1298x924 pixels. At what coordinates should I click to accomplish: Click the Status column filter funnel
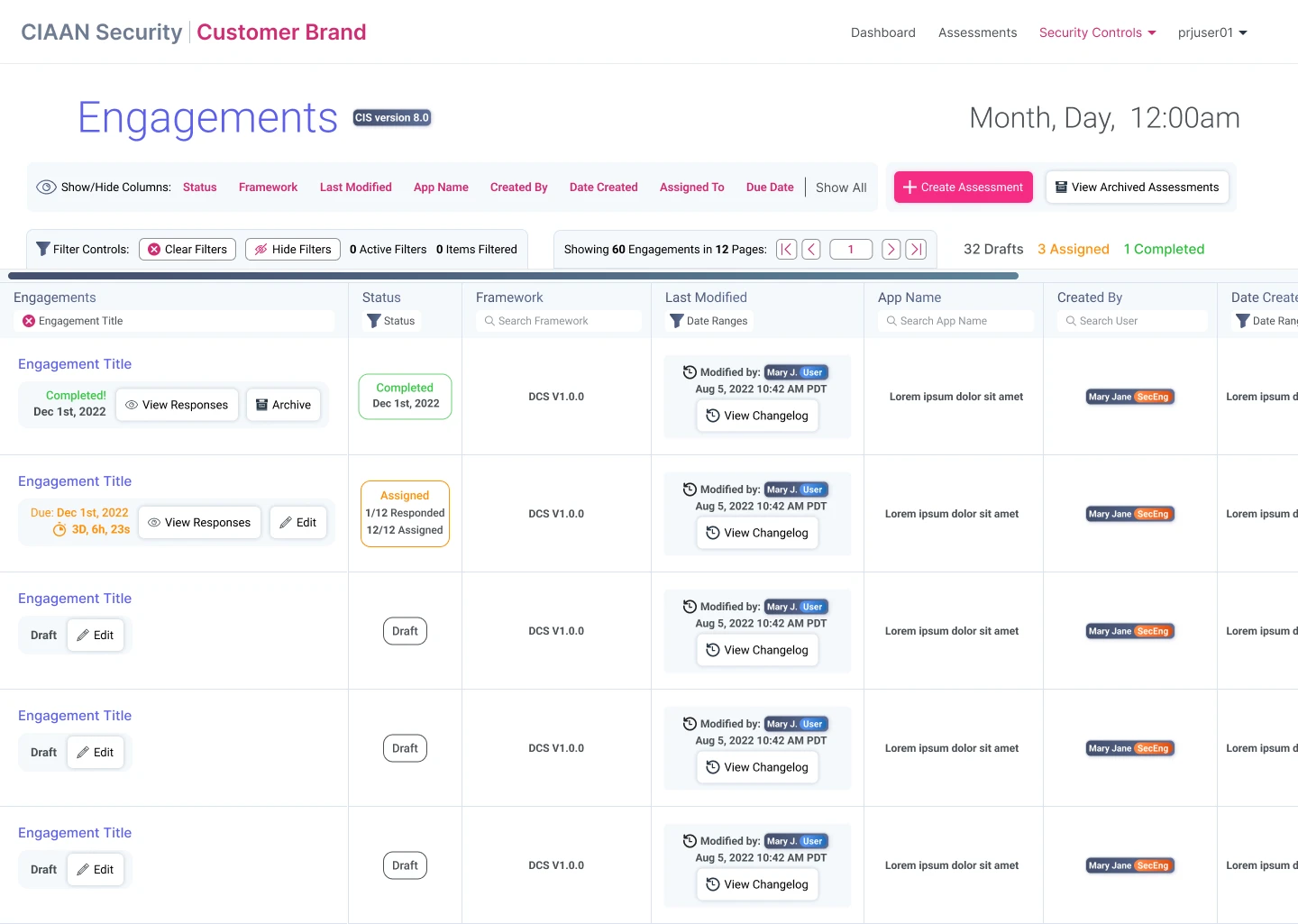coord(374,321)
